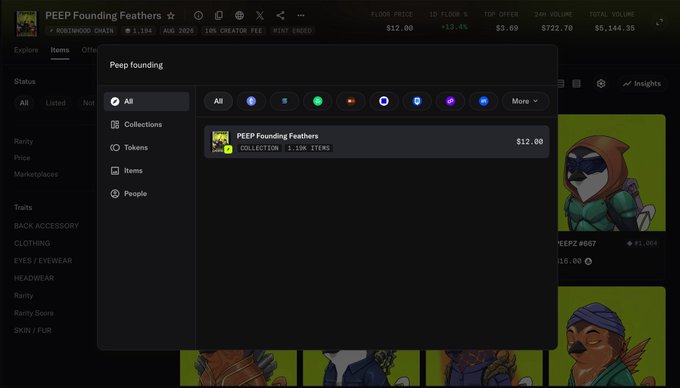Expand the EYES / EYEWEAR trait
This screenshot has width=680, height=388.
tap(43, 261)
